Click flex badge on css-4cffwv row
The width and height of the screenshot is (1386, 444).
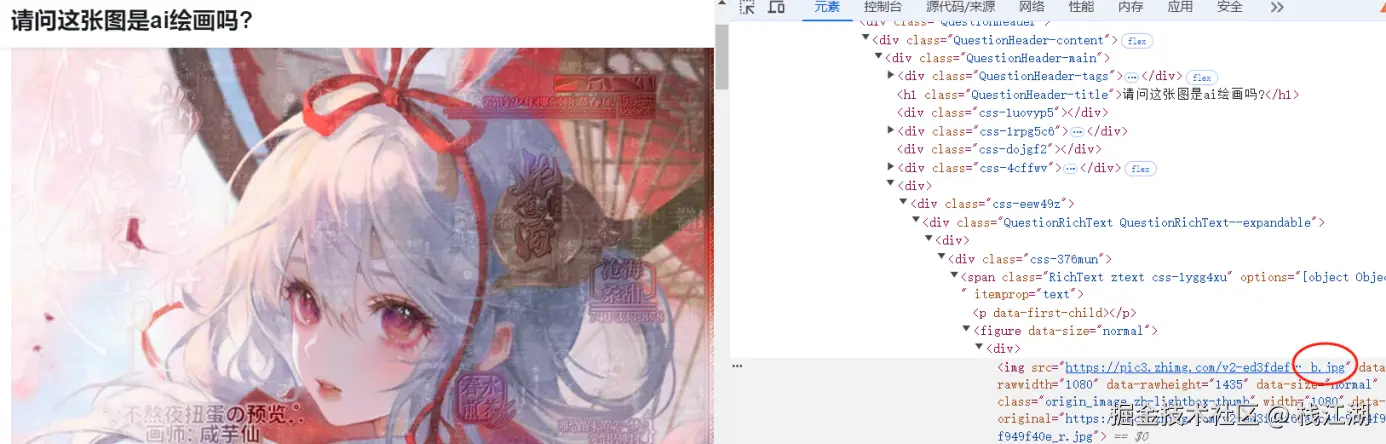(x=1141, y=169)
